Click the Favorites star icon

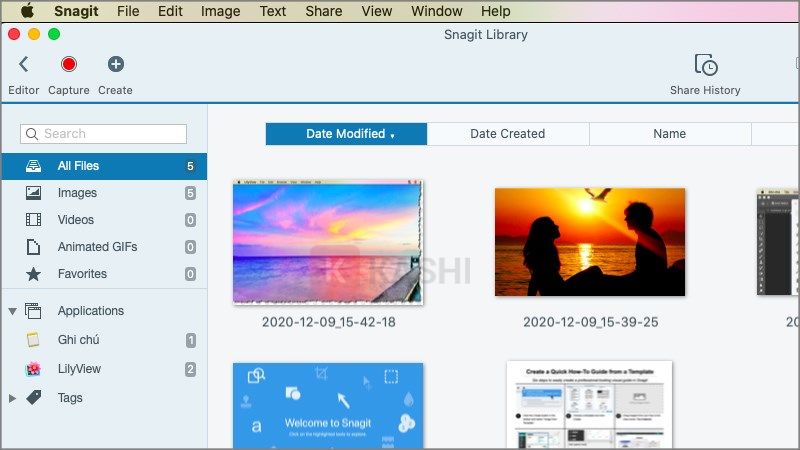click(33, 274)
